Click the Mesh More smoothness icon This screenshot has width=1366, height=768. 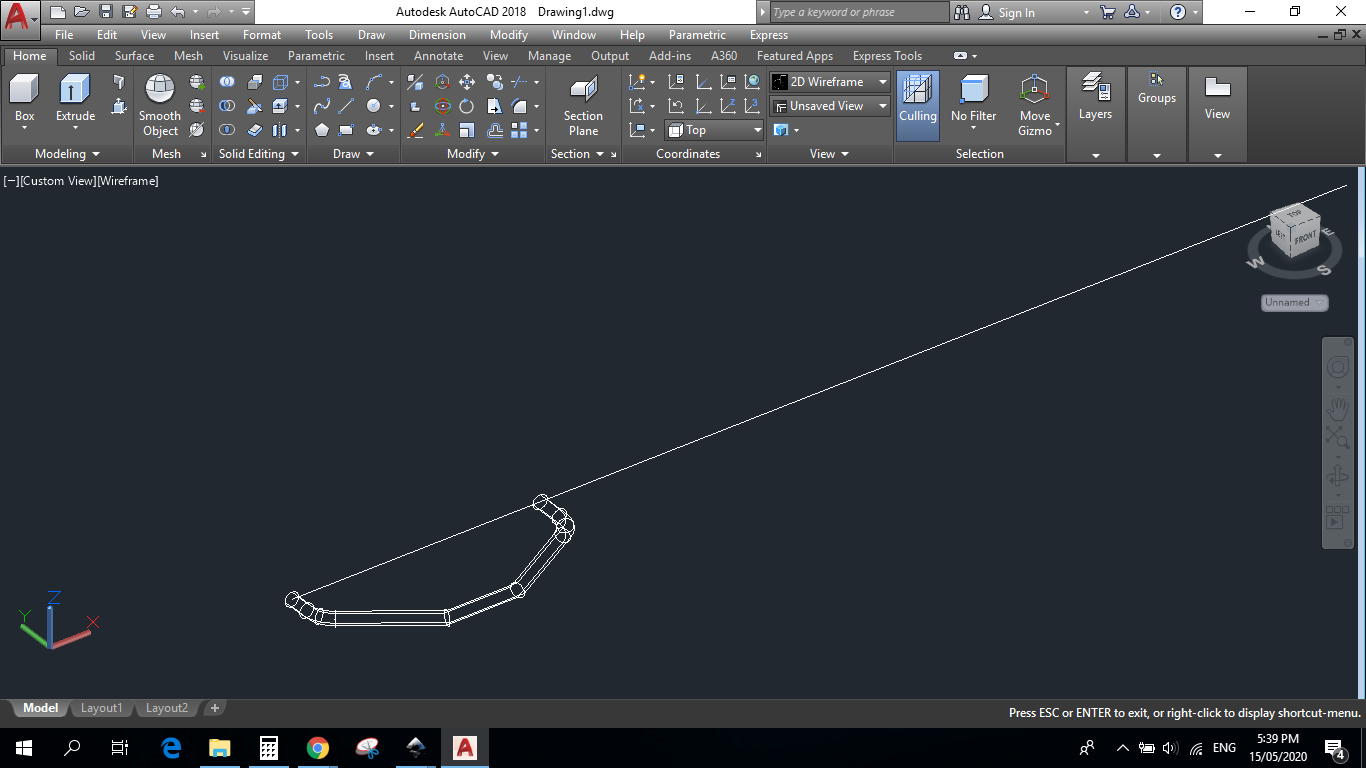point(197,82)
